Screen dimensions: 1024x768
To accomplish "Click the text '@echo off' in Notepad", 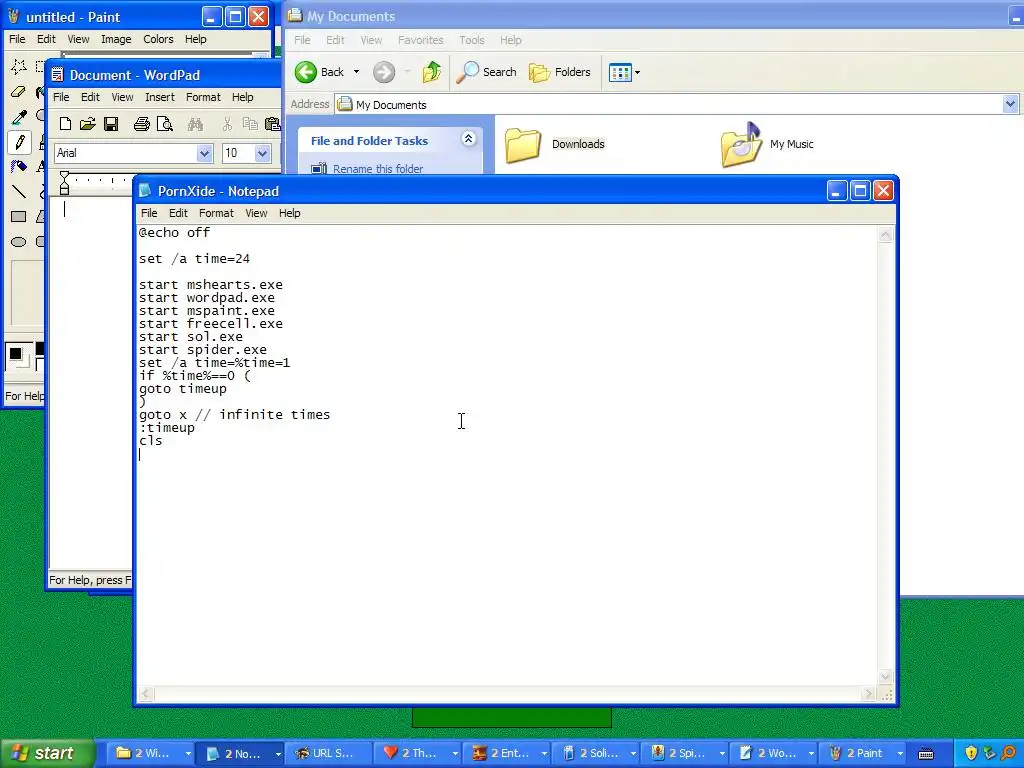I will (174, 232).
